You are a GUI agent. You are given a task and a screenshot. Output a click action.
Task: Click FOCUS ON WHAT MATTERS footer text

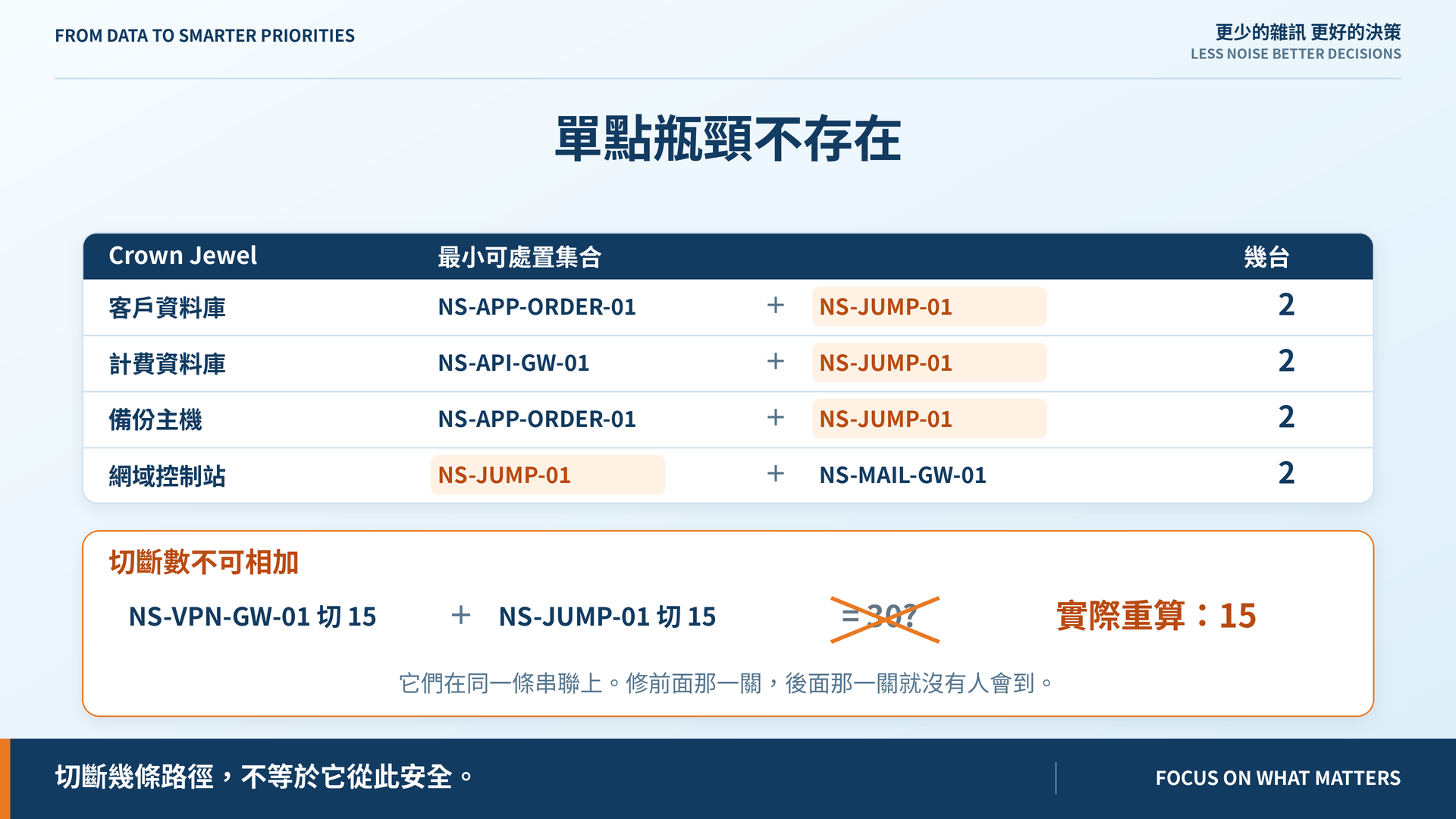pyautogui.click(x=1278, y=778)
